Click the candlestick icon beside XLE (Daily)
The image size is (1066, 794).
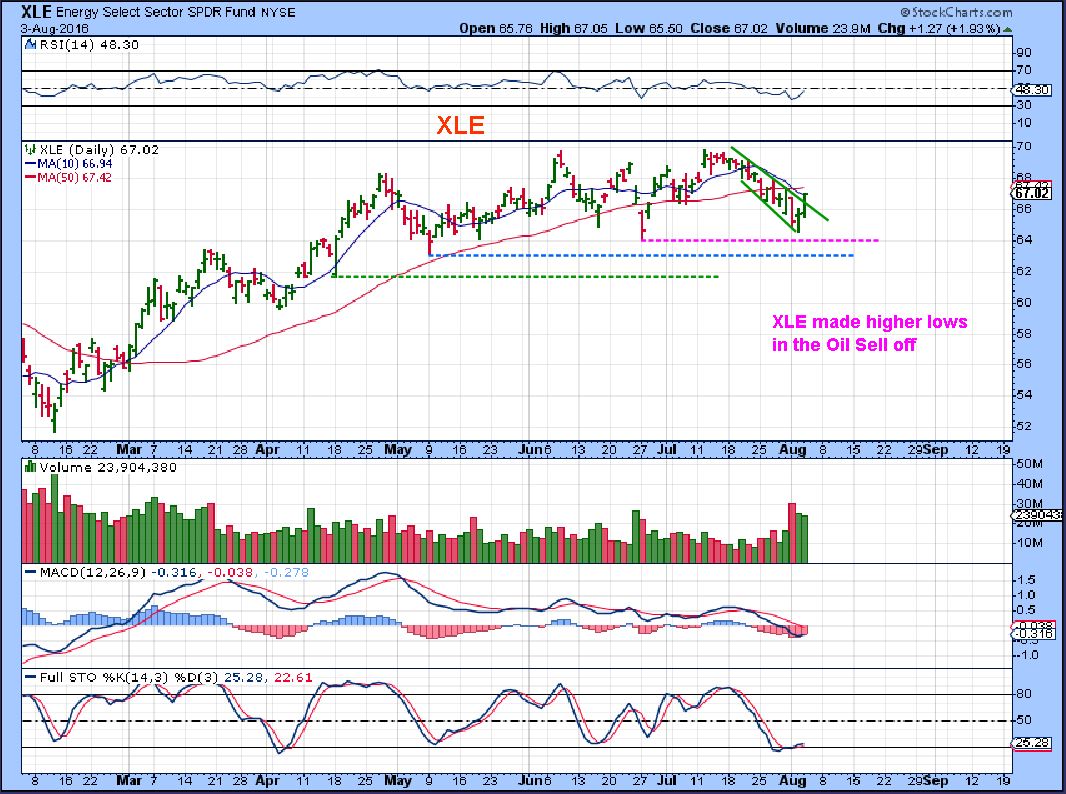(30, 149)
